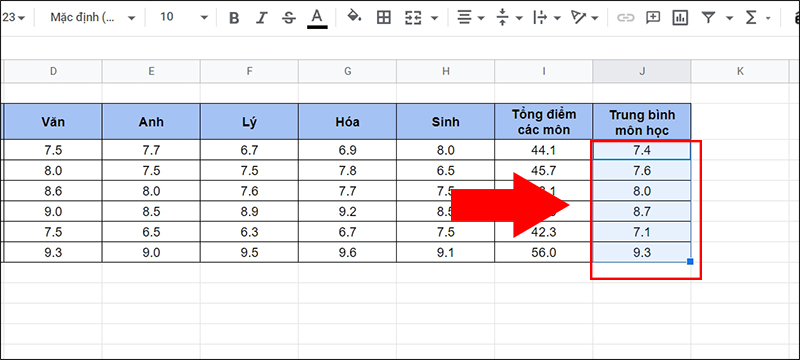Select the 7.1 average cell

642,232
